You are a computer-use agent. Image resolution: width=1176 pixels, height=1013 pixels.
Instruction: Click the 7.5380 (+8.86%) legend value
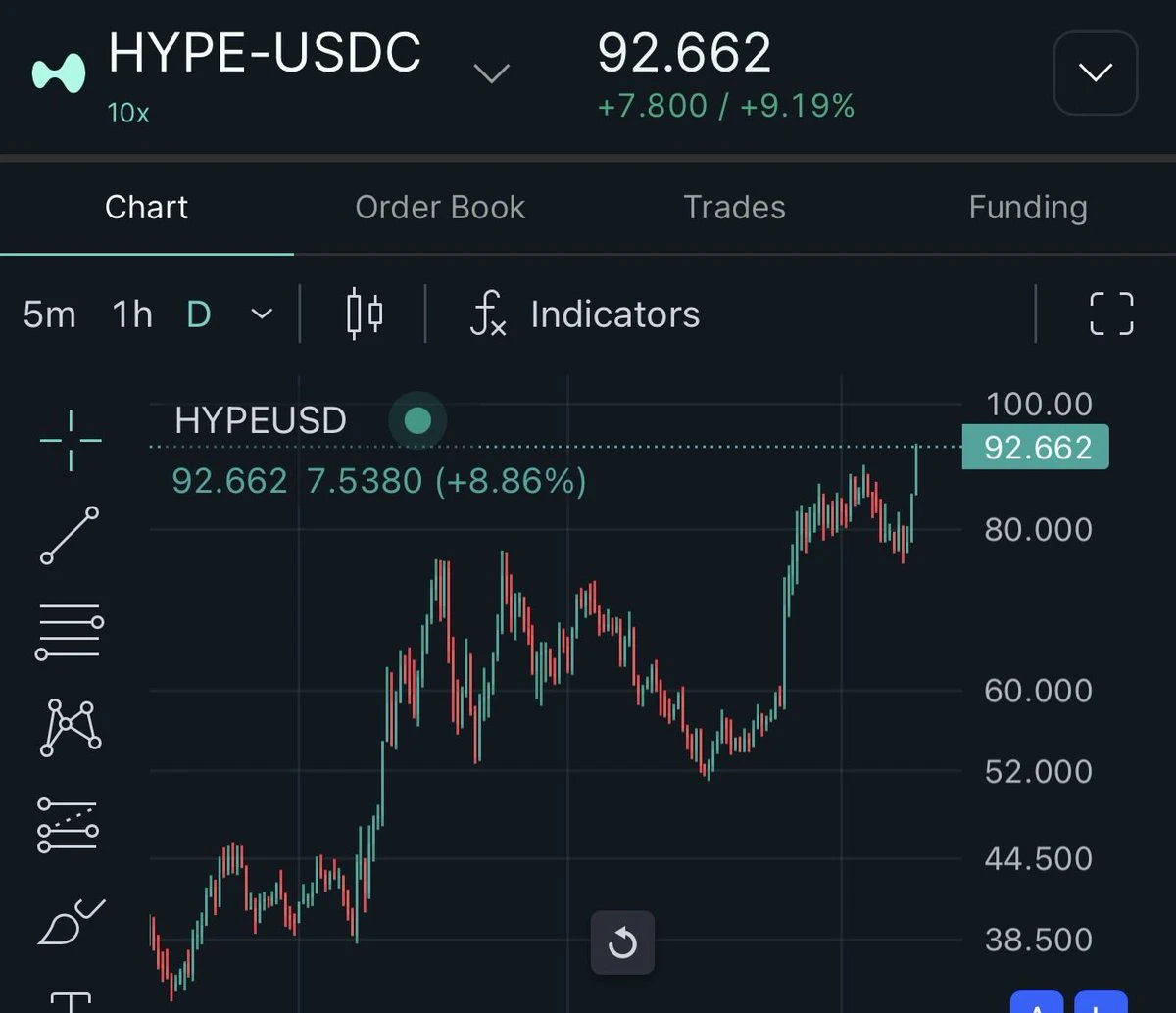click(x=447, y=481)
